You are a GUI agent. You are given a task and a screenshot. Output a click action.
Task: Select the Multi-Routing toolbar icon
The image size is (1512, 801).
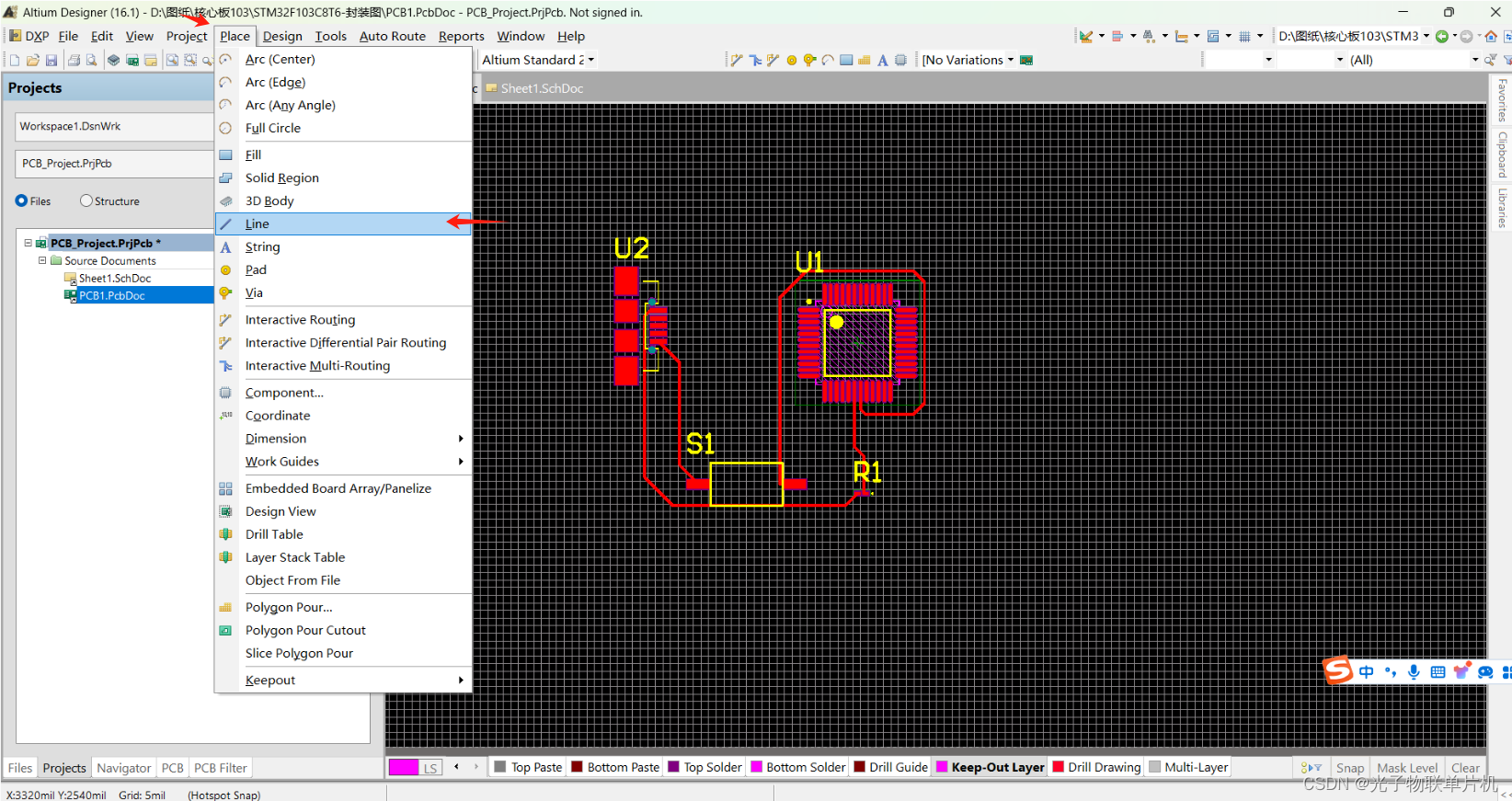(x=755, y=60)
